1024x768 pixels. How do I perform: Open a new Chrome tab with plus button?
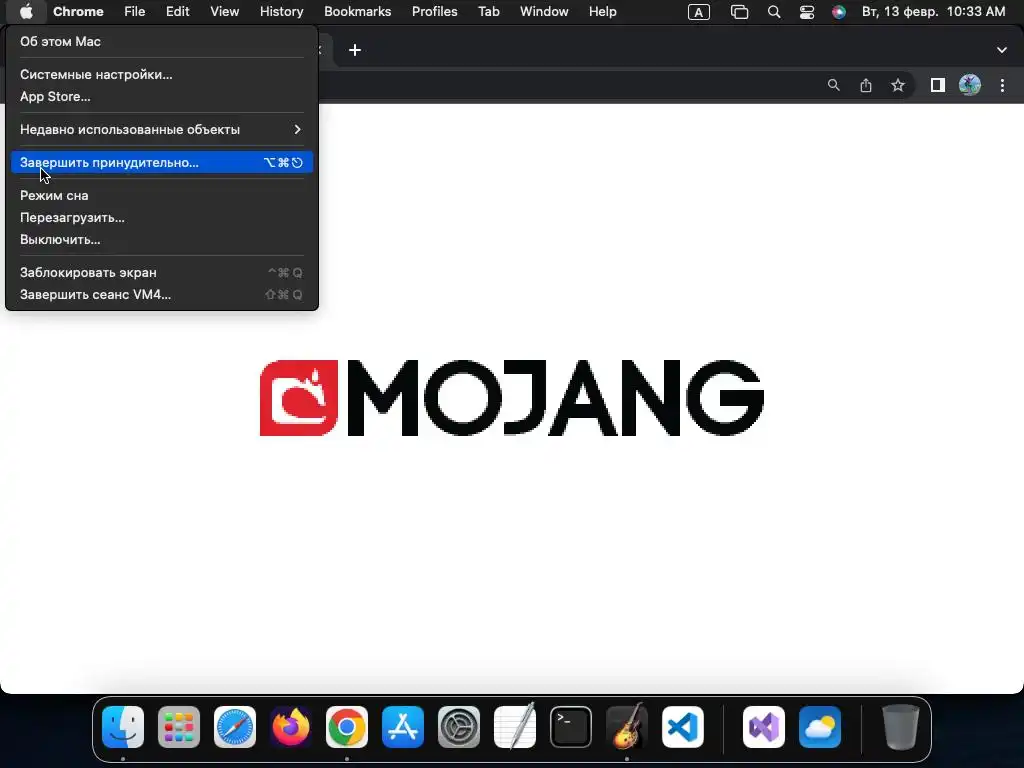(355, 50)
